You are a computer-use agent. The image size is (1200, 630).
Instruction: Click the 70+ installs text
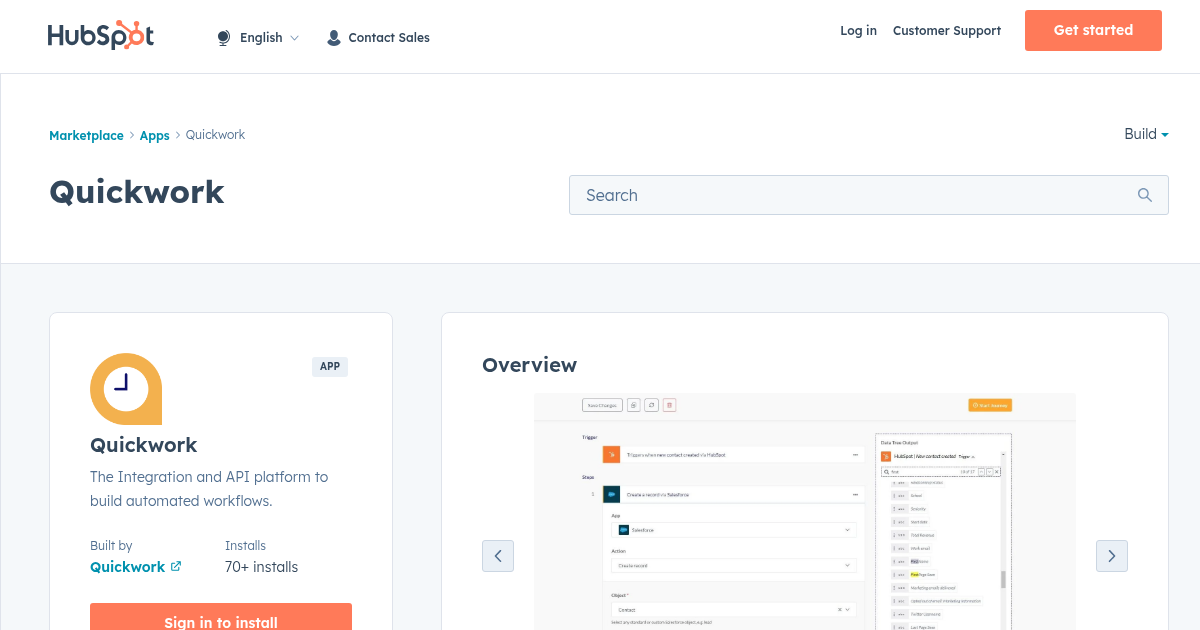click(x=261, y=567)
